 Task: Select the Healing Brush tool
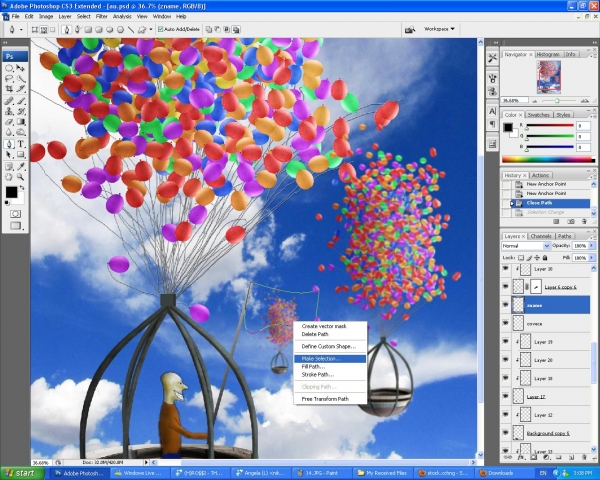pos(9,101)
